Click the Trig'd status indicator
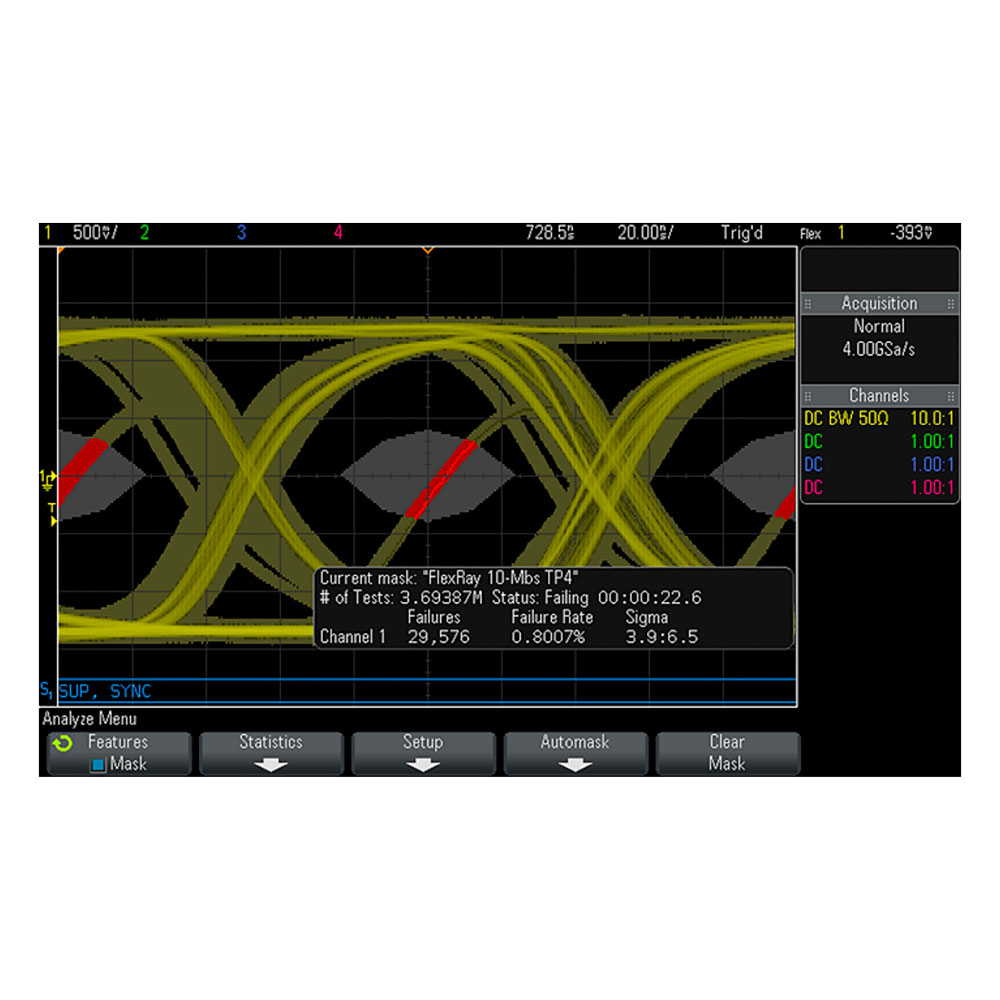The image size is (1000, 1000). [742, 232]
